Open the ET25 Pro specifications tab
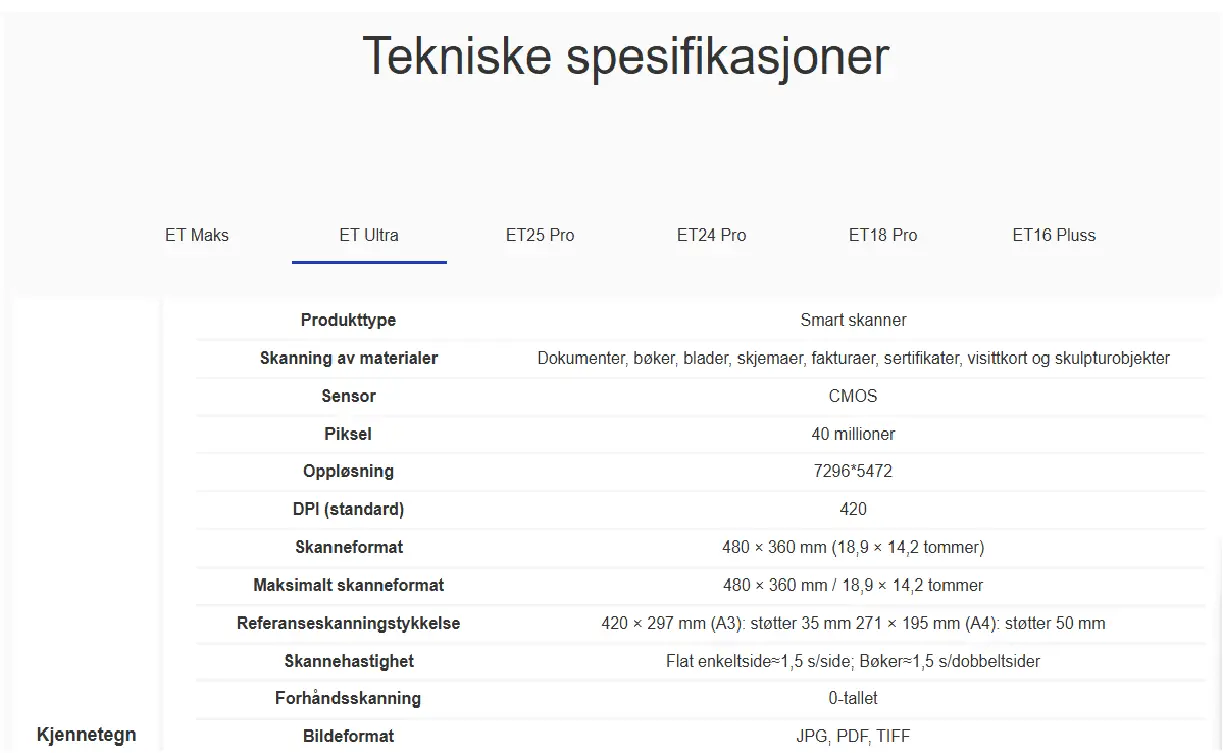This screenshot has height=753, width=1223. click(x=540, y=235)
